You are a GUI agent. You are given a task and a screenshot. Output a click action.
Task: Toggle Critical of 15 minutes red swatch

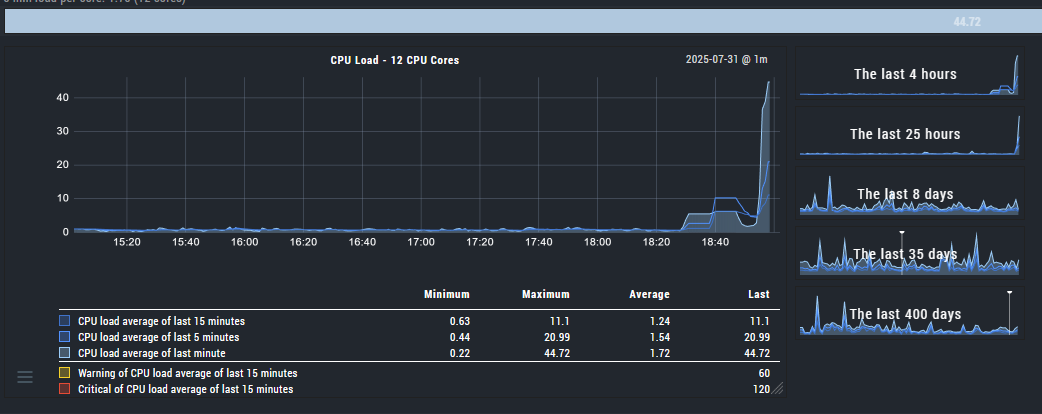point(64,389)
